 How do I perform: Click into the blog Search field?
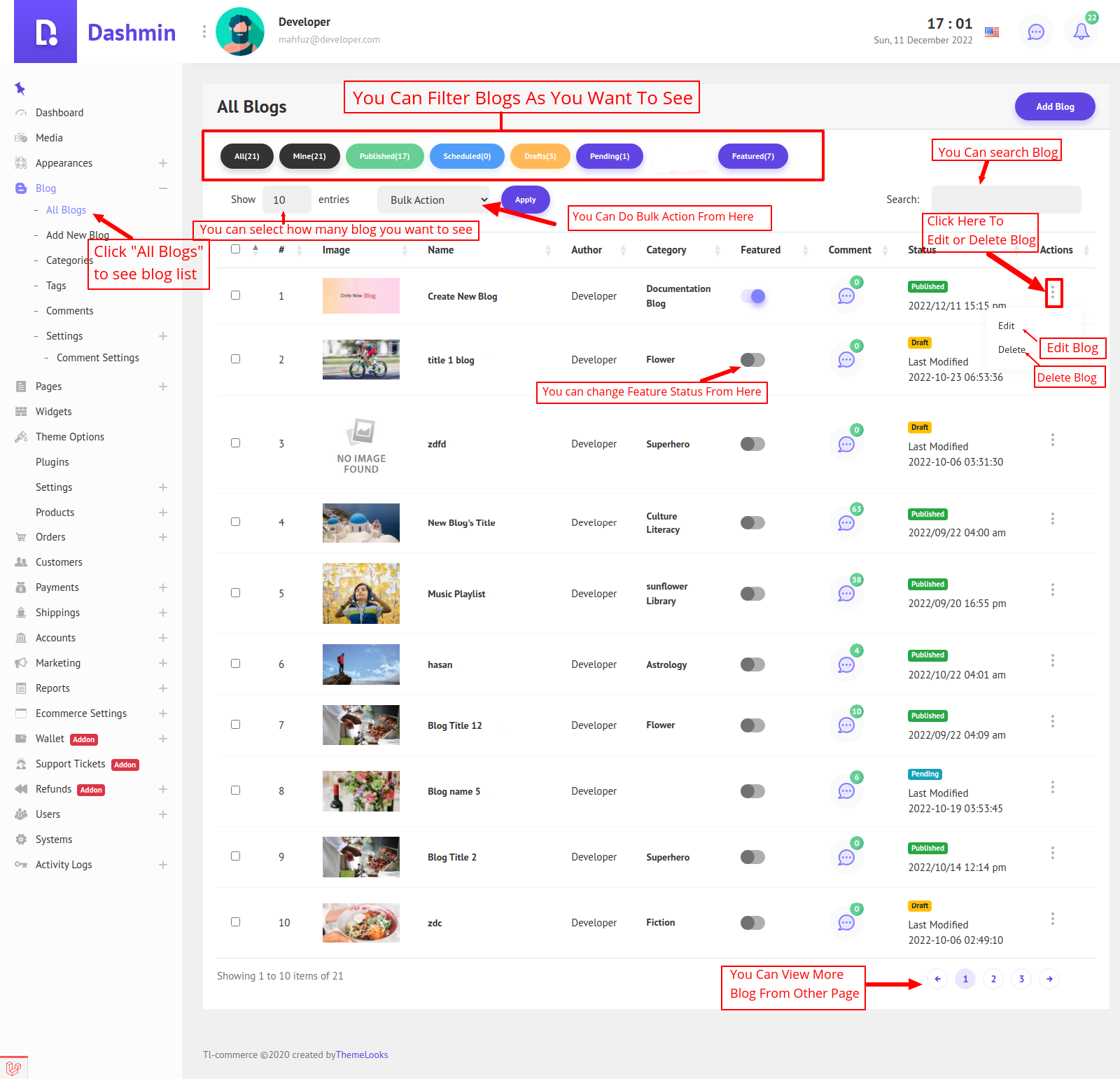pos(1005,200)
